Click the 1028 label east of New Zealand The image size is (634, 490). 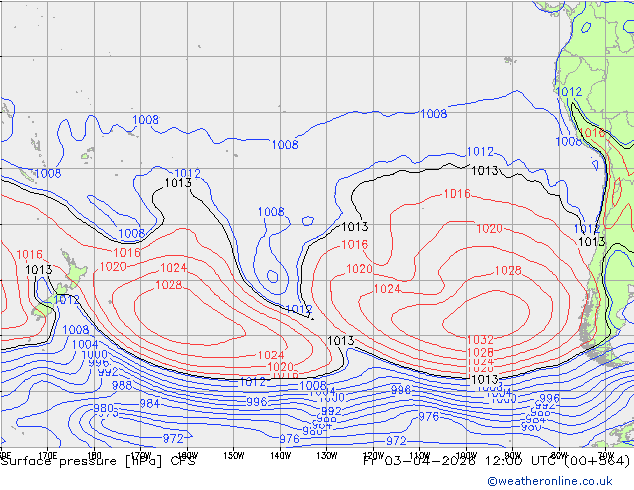[169, 285]
